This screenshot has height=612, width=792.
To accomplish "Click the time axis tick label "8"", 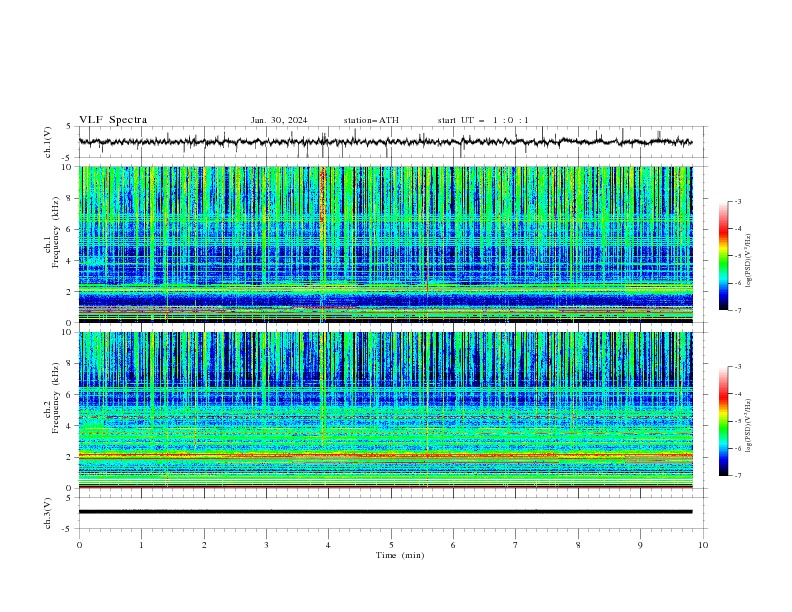I will [x=578, y=545].
